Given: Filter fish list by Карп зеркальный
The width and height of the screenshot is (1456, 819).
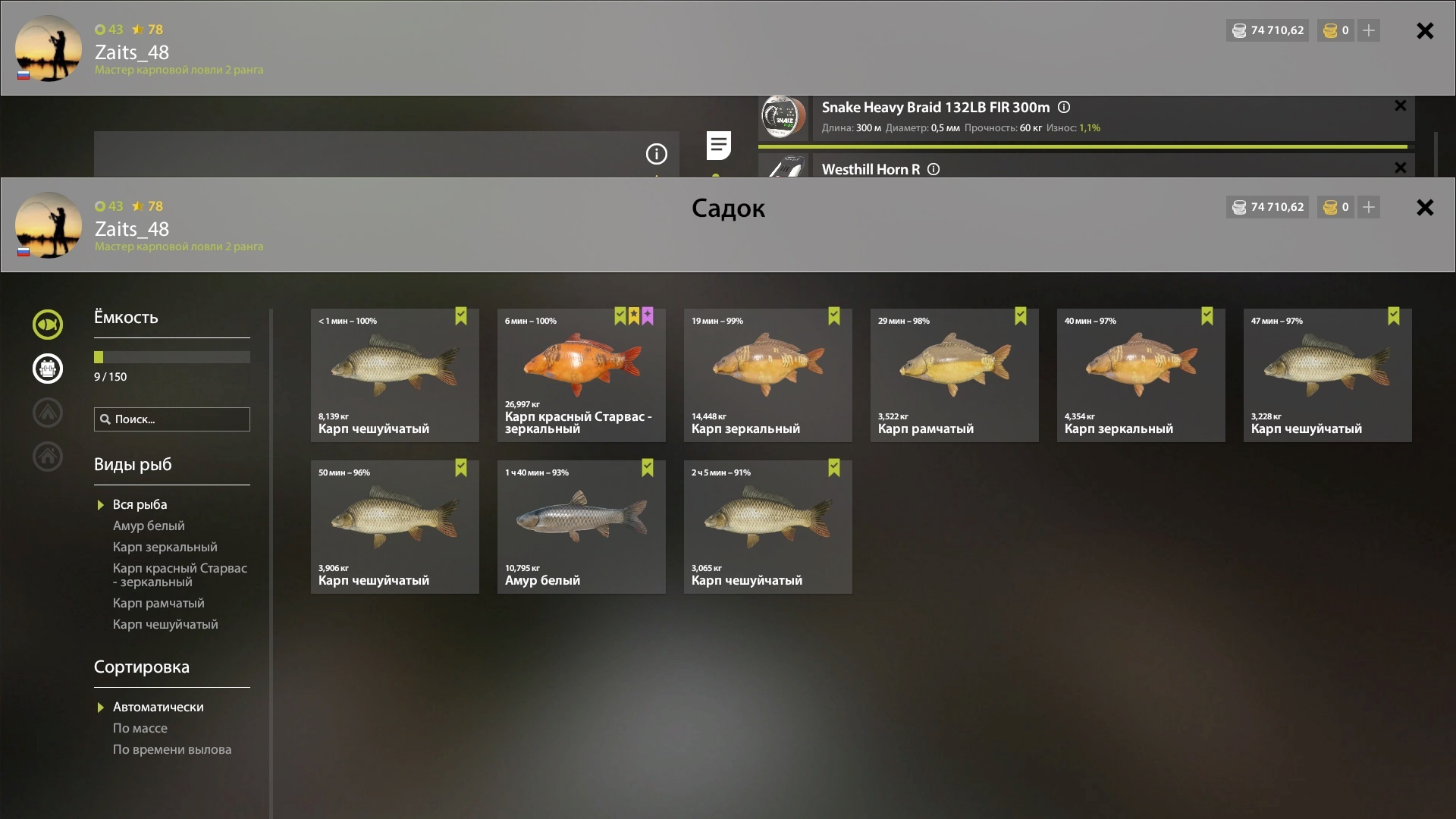Looking at the screenshot, I should [165, 547].
